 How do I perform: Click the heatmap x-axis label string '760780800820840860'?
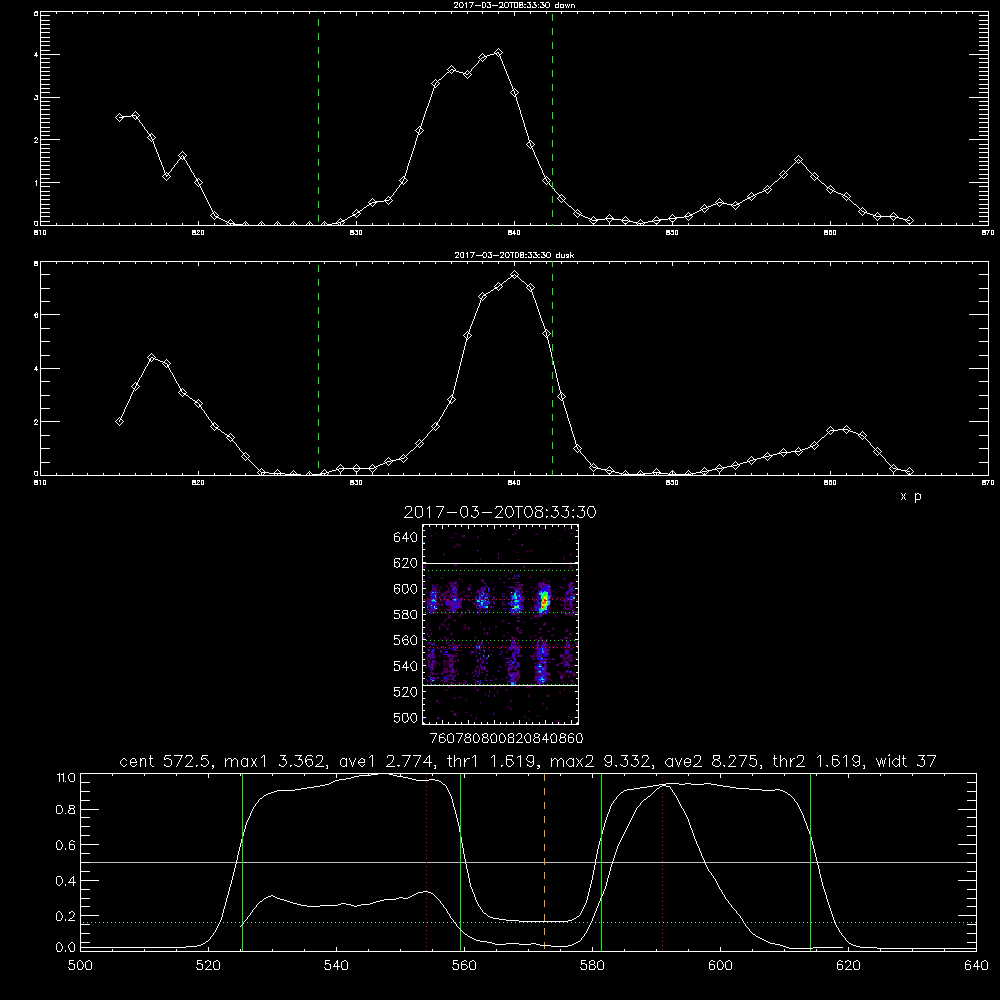click(x=506, y=738)
